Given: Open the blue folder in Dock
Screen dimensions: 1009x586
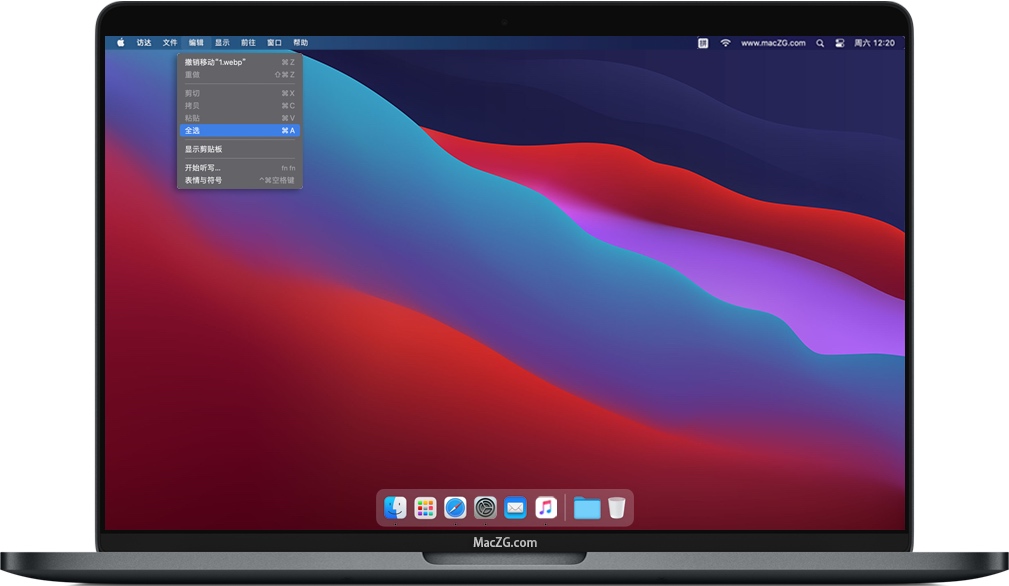Looking at the screenshot, I should 587,508.
